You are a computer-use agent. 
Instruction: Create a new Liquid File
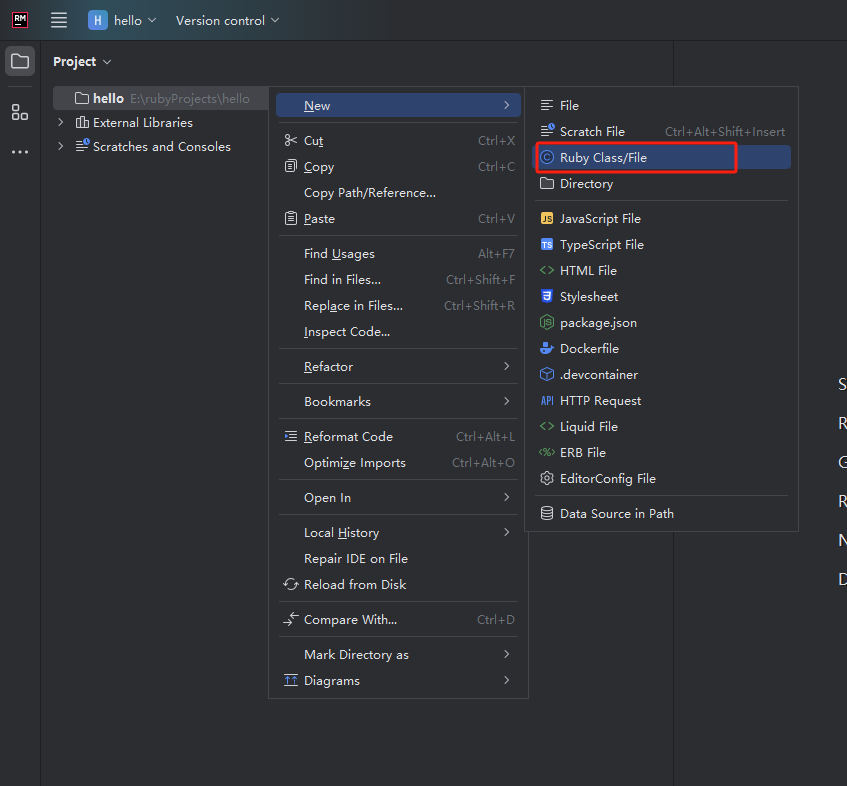[x=661, y=426]
